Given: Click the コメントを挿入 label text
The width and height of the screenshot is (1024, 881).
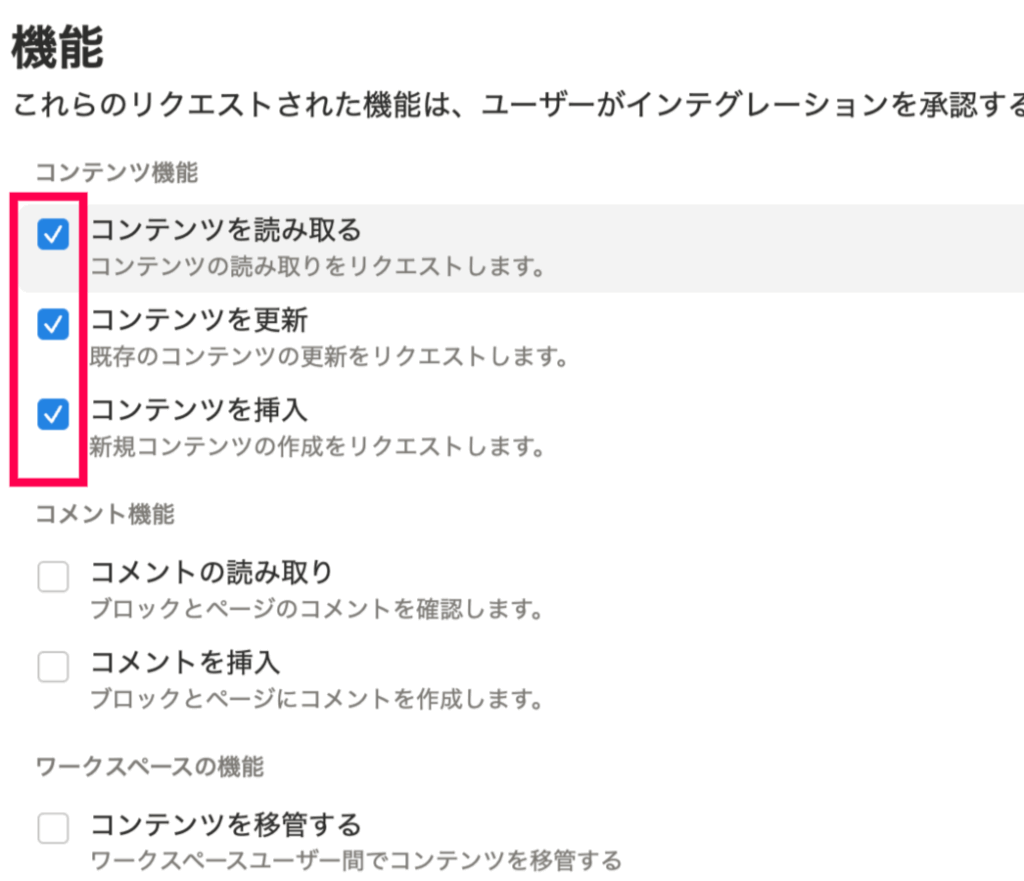Looking at the screenshot, I should pyautogui.click(x=185, y=662).
